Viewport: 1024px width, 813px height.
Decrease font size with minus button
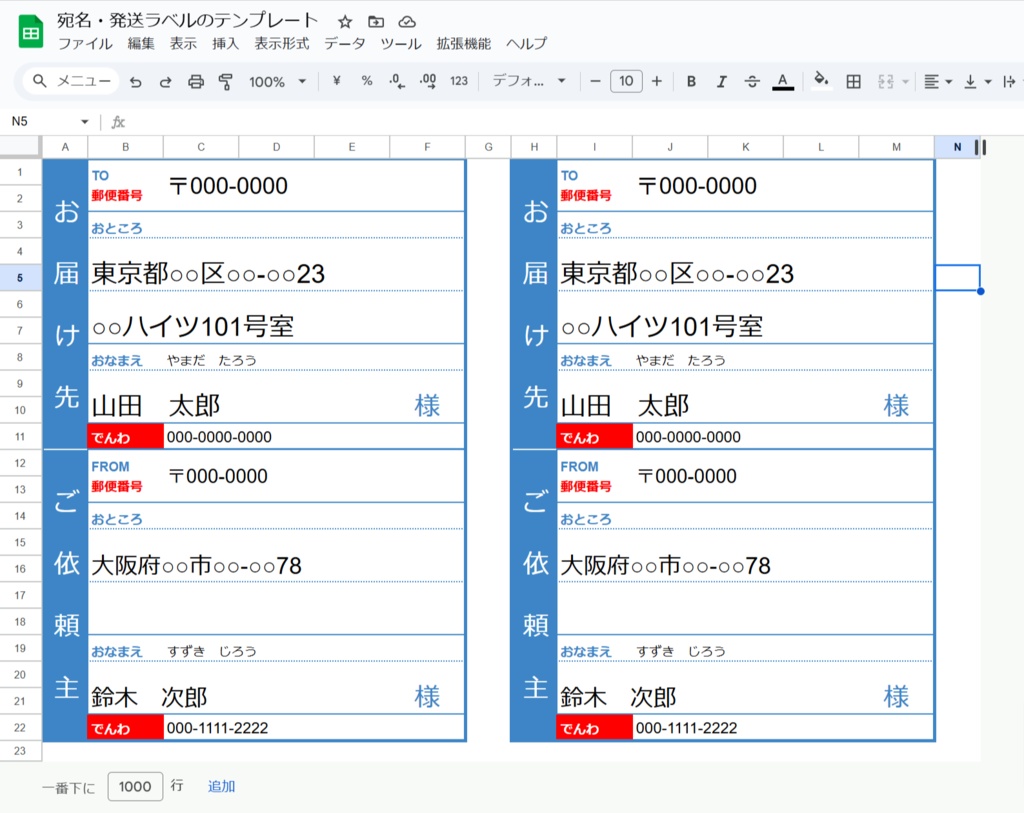(595, 81)
